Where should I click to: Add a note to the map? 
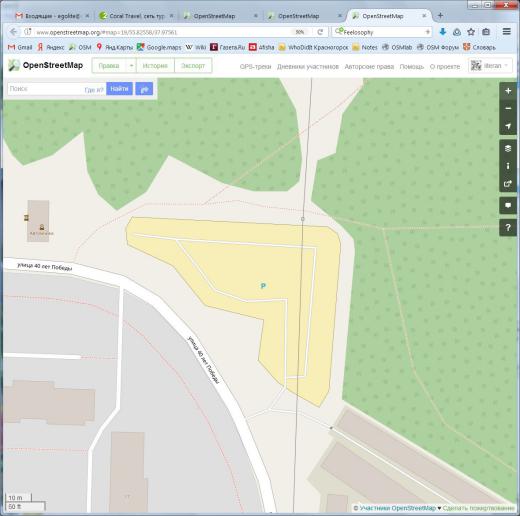(x=508, y=205)
